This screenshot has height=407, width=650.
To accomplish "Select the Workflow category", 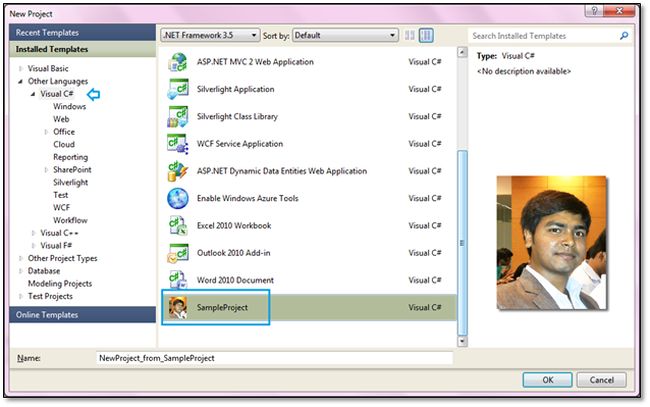I will pyautogui.click(x=70, y=220).
